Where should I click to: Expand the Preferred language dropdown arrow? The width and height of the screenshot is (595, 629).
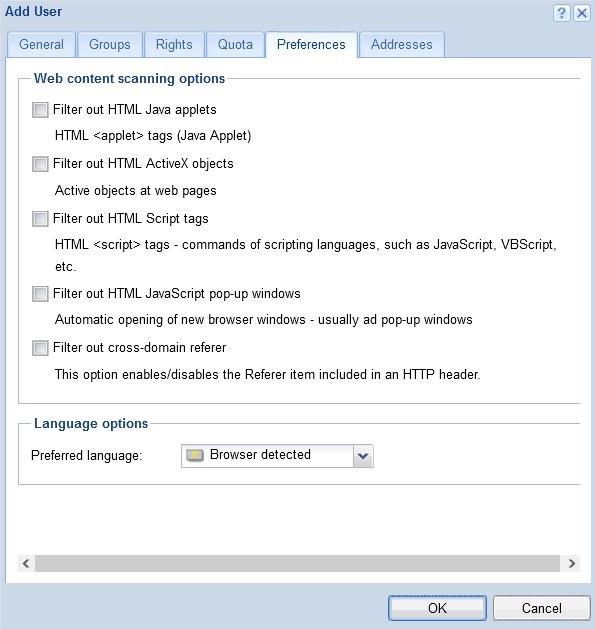(x=363, y=456)
